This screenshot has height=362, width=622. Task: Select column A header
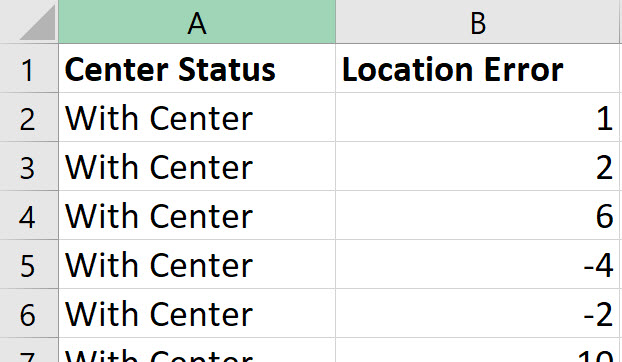click(197, 21)
